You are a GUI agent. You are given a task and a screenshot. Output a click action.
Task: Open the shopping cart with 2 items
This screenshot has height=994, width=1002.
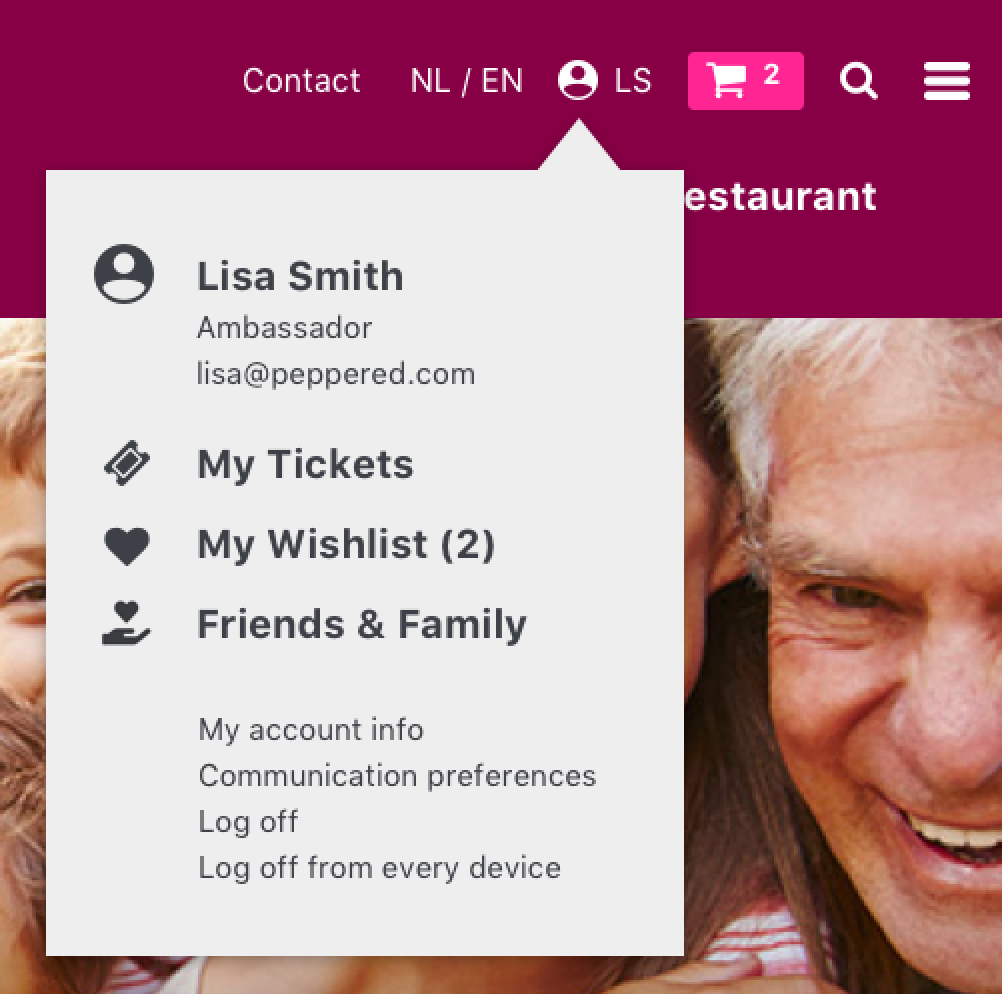745,81
